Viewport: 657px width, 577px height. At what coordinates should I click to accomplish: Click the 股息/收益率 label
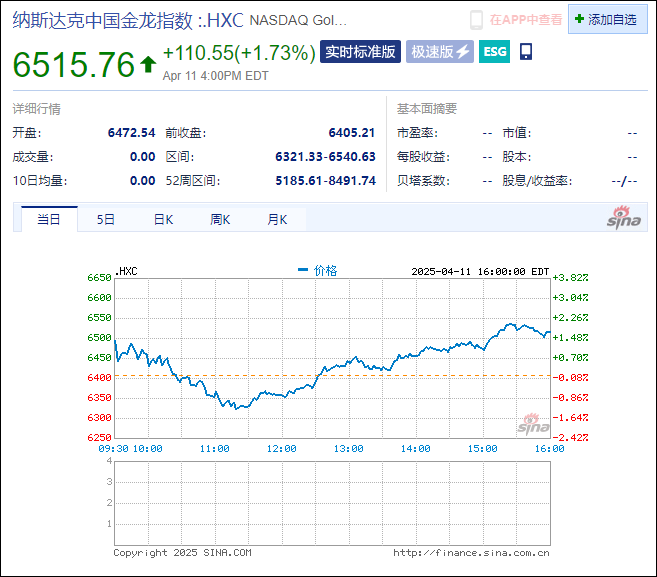point(537,181)
